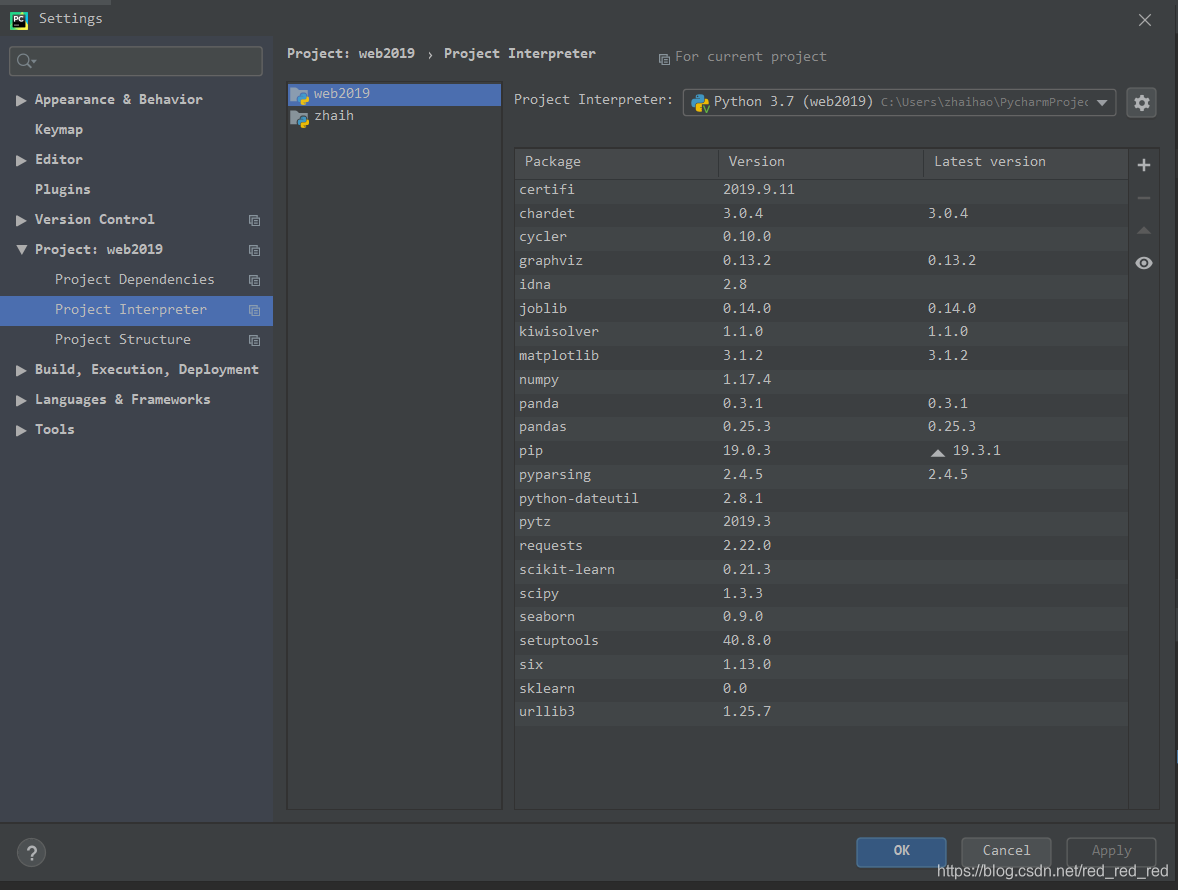Click the Package column header
1178x890 pixels.
click(x=617, y=162)
